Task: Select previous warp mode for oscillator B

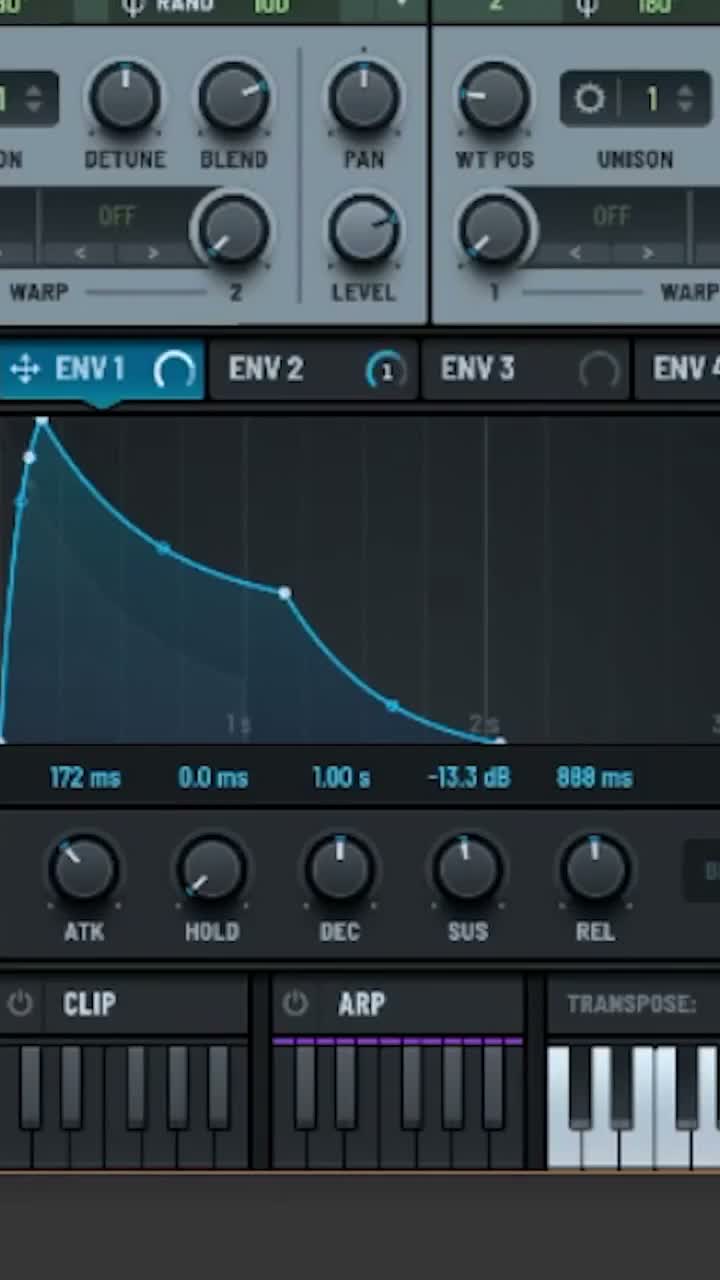Action: [x=575, y=253]
